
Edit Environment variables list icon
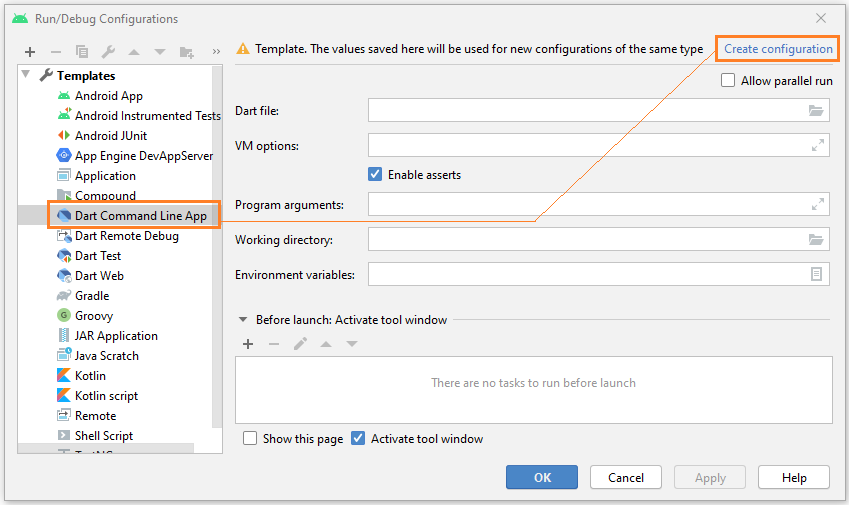click(x=816, y=274)
